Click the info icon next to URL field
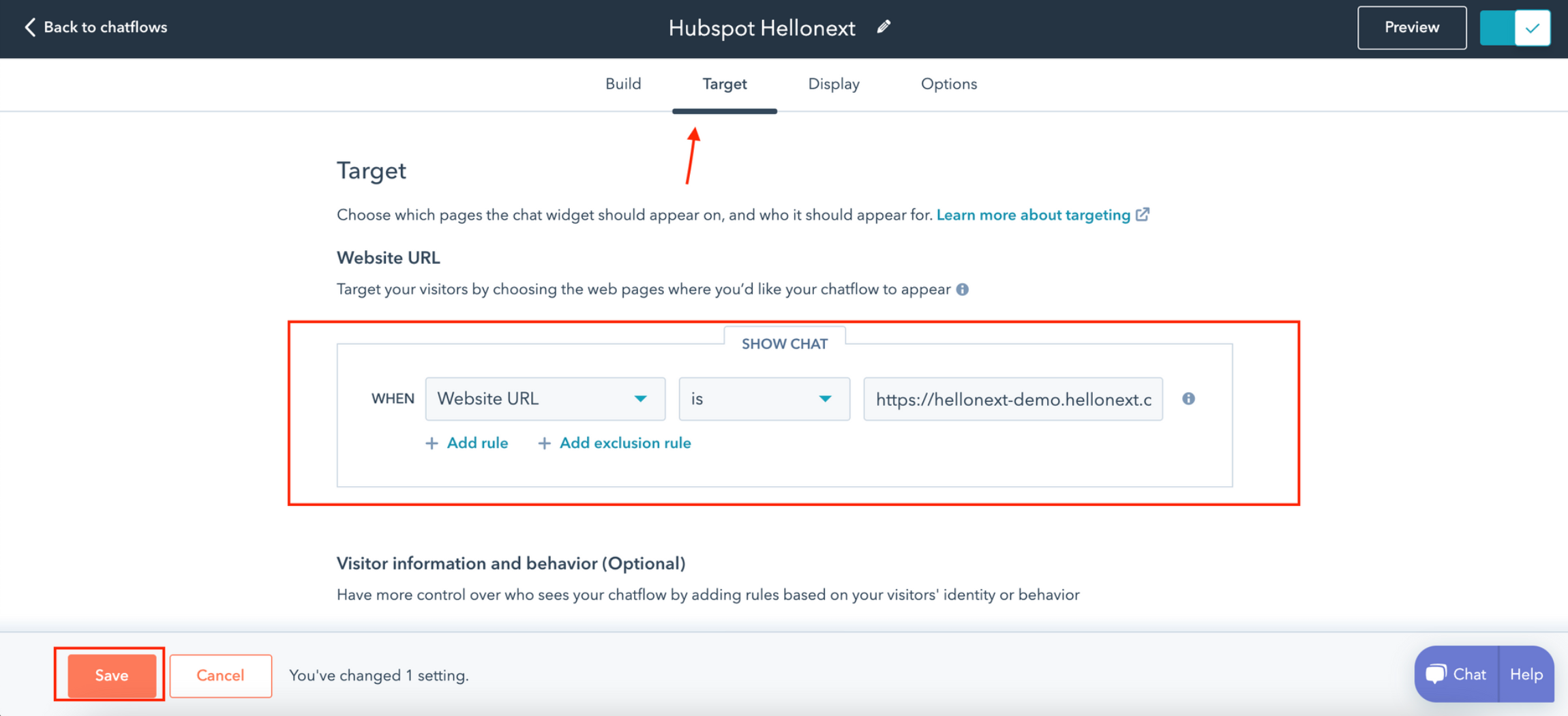The image size is (1568, 716). (x=1188, y=399)
